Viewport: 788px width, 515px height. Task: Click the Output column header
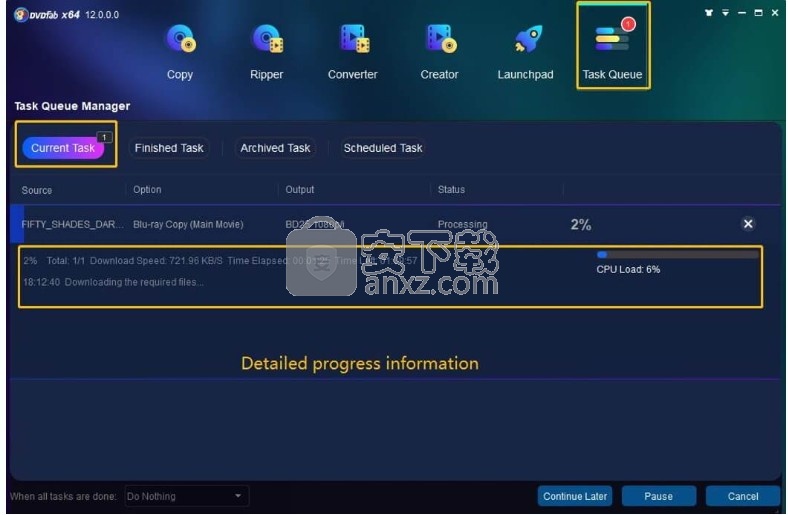[300, 189]
